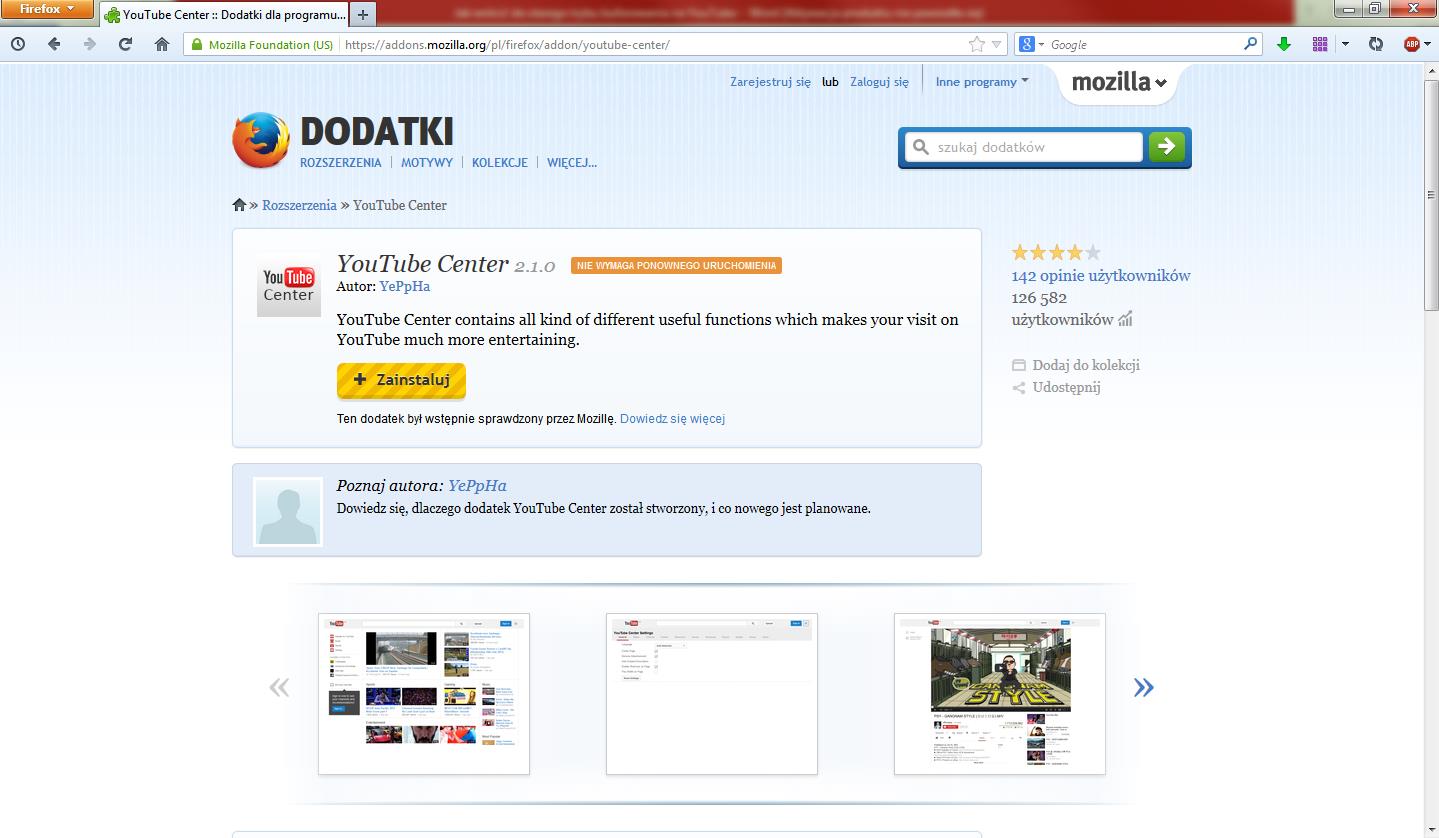Screen dimensions: 1439x838
Task: Open MOTYWY navigation item
Action: pos(427,162)
